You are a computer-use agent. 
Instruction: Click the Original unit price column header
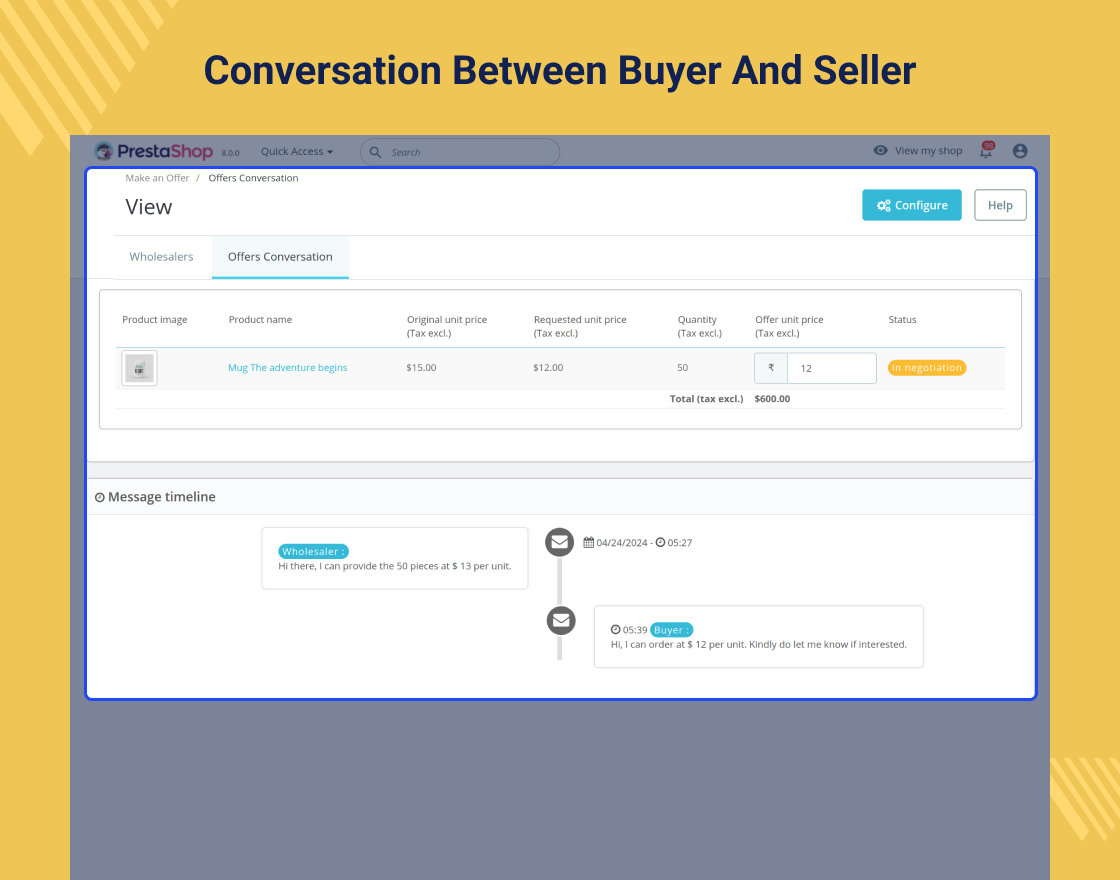click(447, 326)
